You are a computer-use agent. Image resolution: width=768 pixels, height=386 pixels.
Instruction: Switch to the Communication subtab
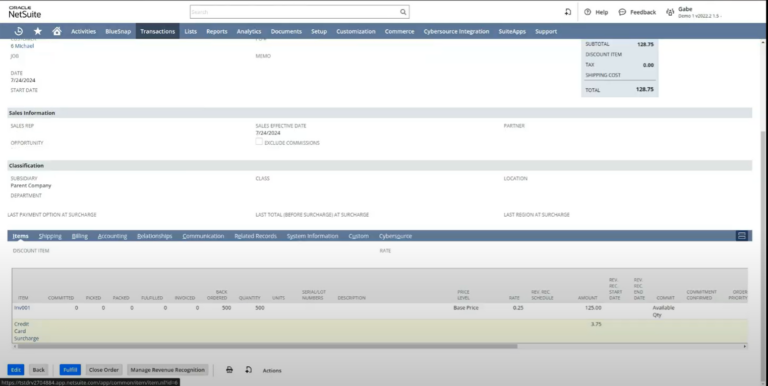(x=203, y=236)
